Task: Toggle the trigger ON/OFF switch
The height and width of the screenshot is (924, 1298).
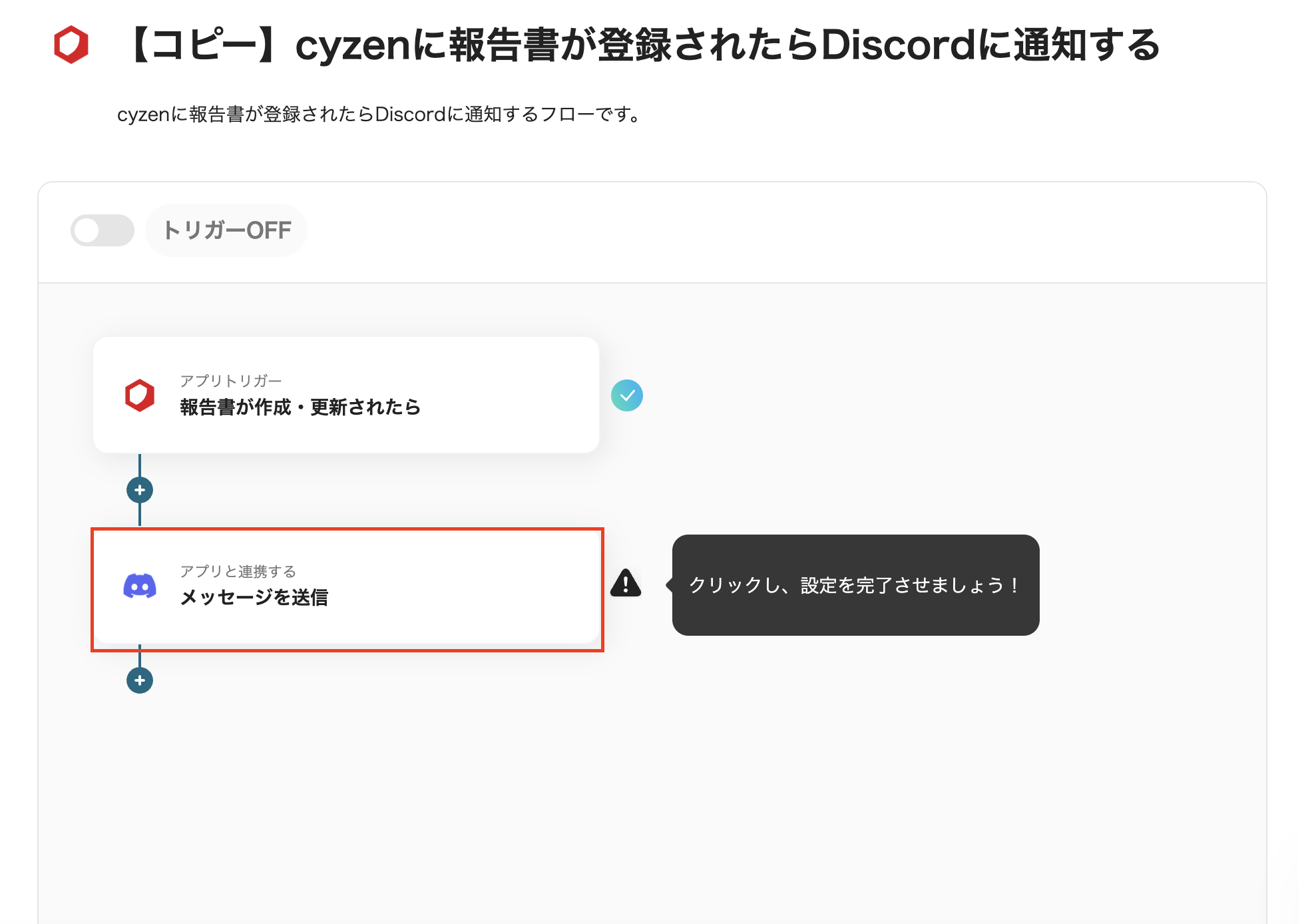Action: [x=103, y=230]
